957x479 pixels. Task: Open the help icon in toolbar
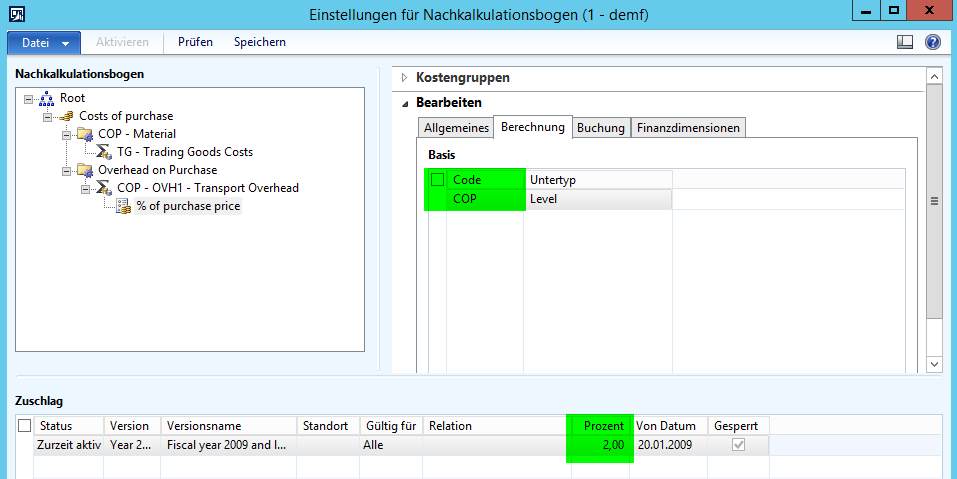coord(933,42)
